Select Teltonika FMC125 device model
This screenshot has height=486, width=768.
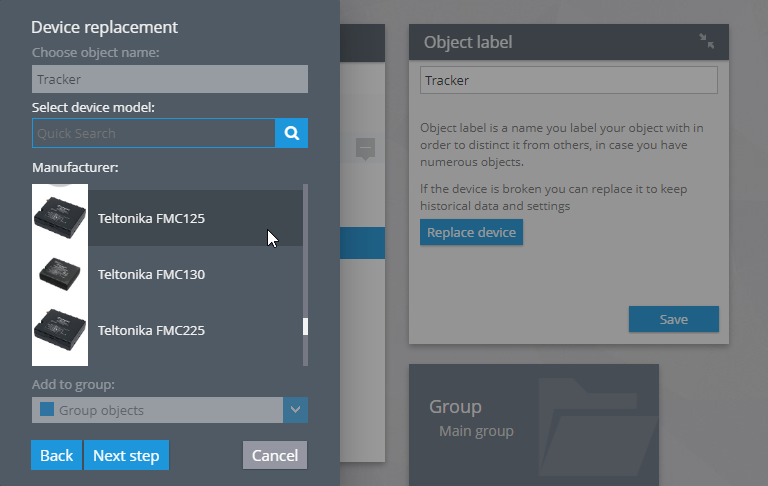point(167,218)
